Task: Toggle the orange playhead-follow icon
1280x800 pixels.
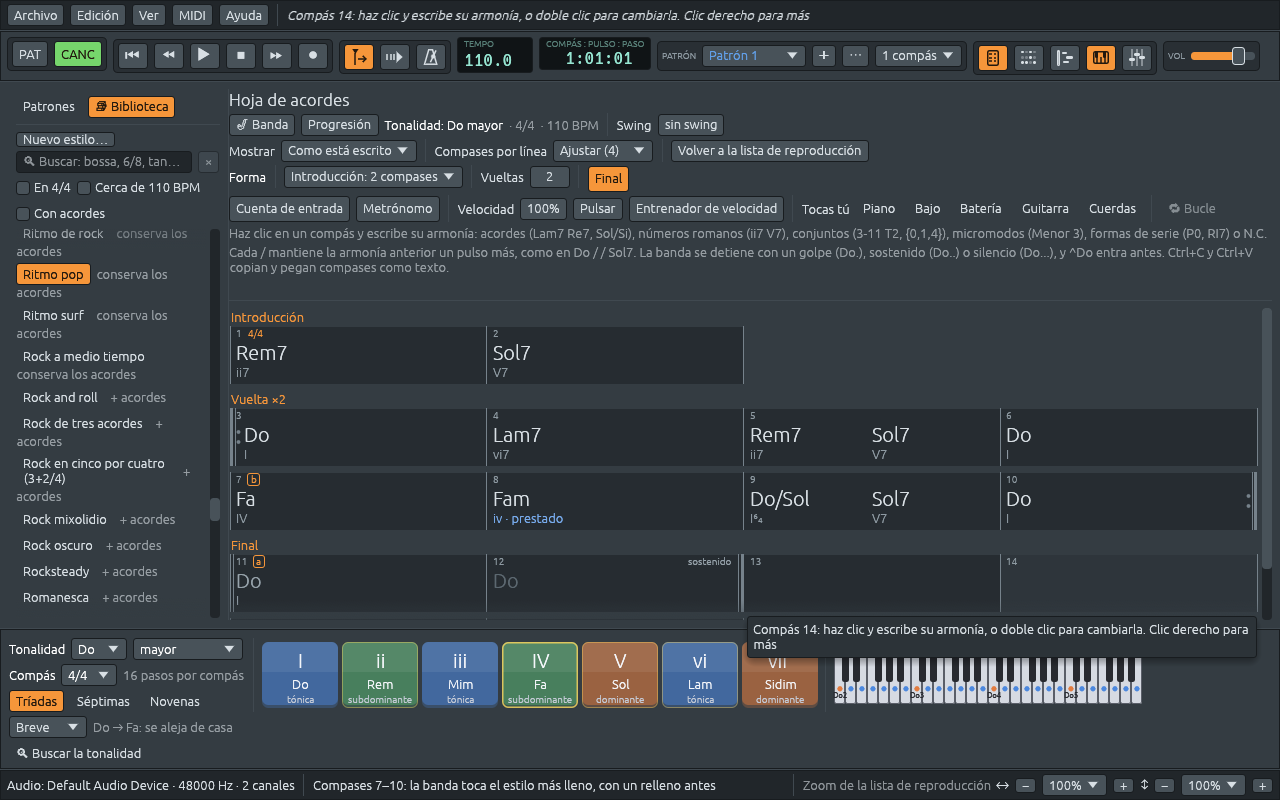Action: click(x=359, y=57)
